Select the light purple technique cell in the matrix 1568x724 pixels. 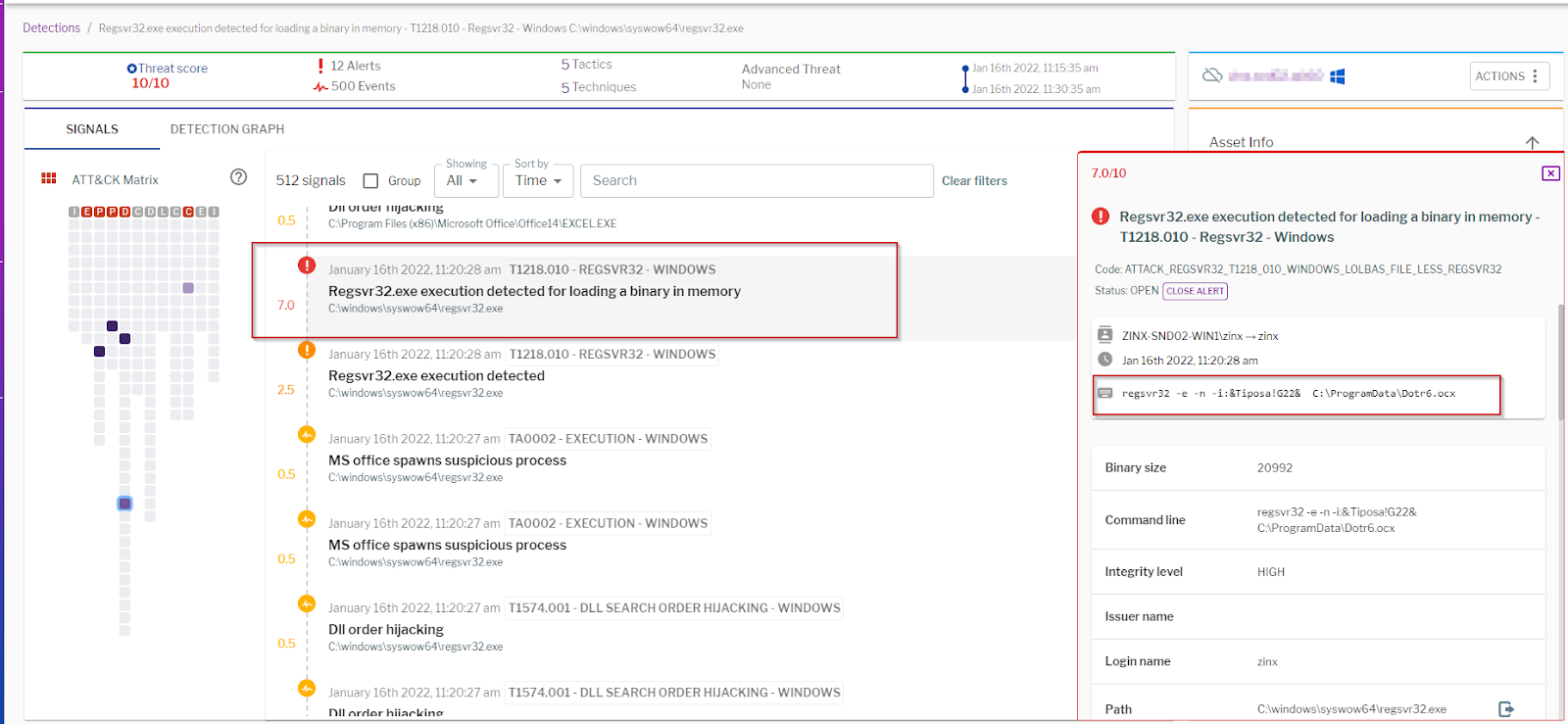point(188,288)
